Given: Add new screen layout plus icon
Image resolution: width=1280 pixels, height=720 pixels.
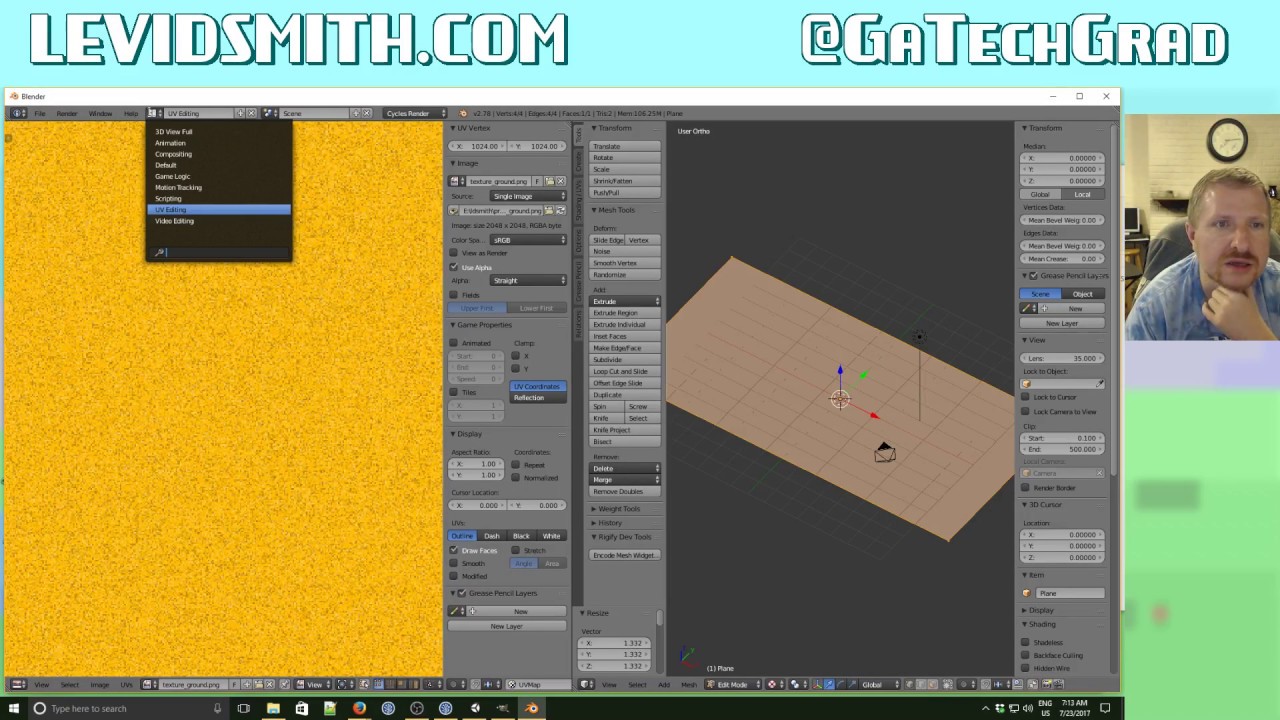Looking at the screenshot, I should [x=240, y=113].
